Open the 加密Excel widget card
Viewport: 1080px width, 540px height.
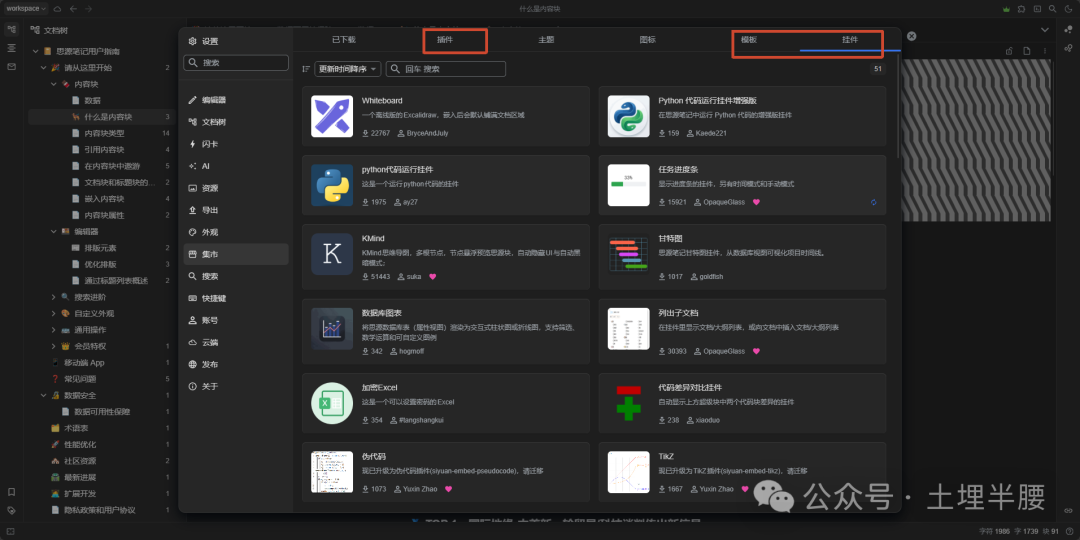[x=446, y=403]
